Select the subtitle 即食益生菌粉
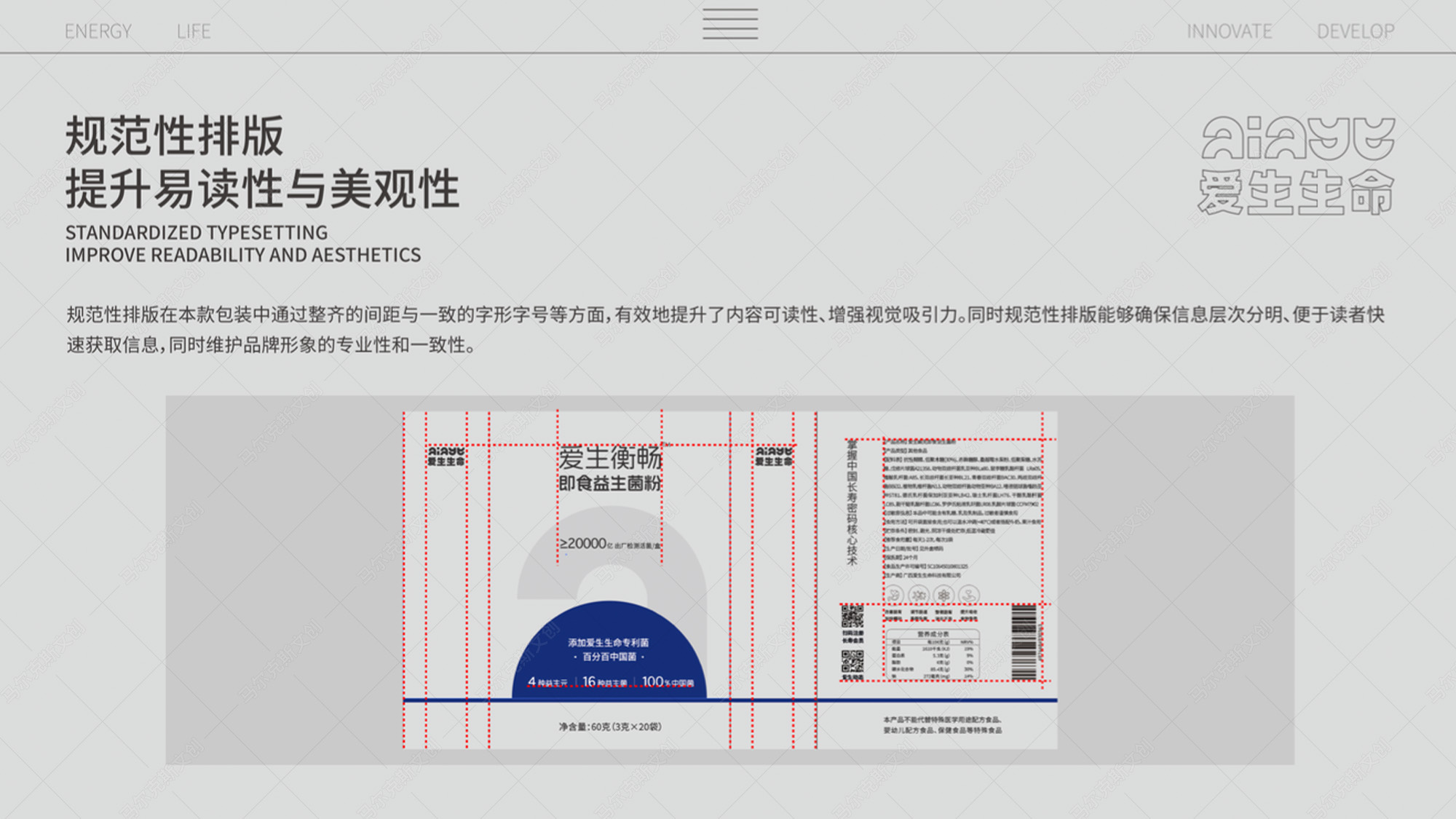The width and height of the screenshot is (1456, 819). tap(610, 483)
